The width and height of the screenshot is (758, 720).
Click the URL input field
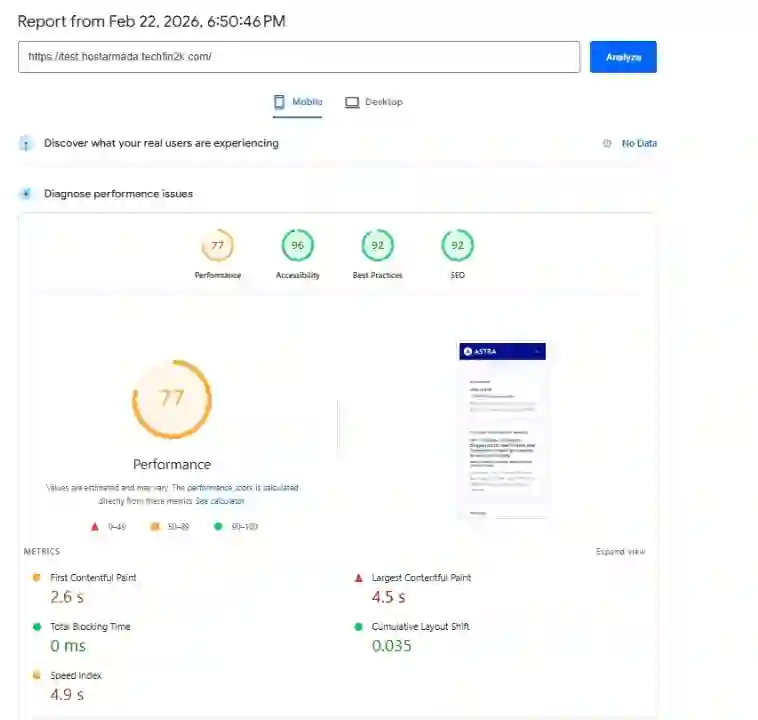point(299,57)
